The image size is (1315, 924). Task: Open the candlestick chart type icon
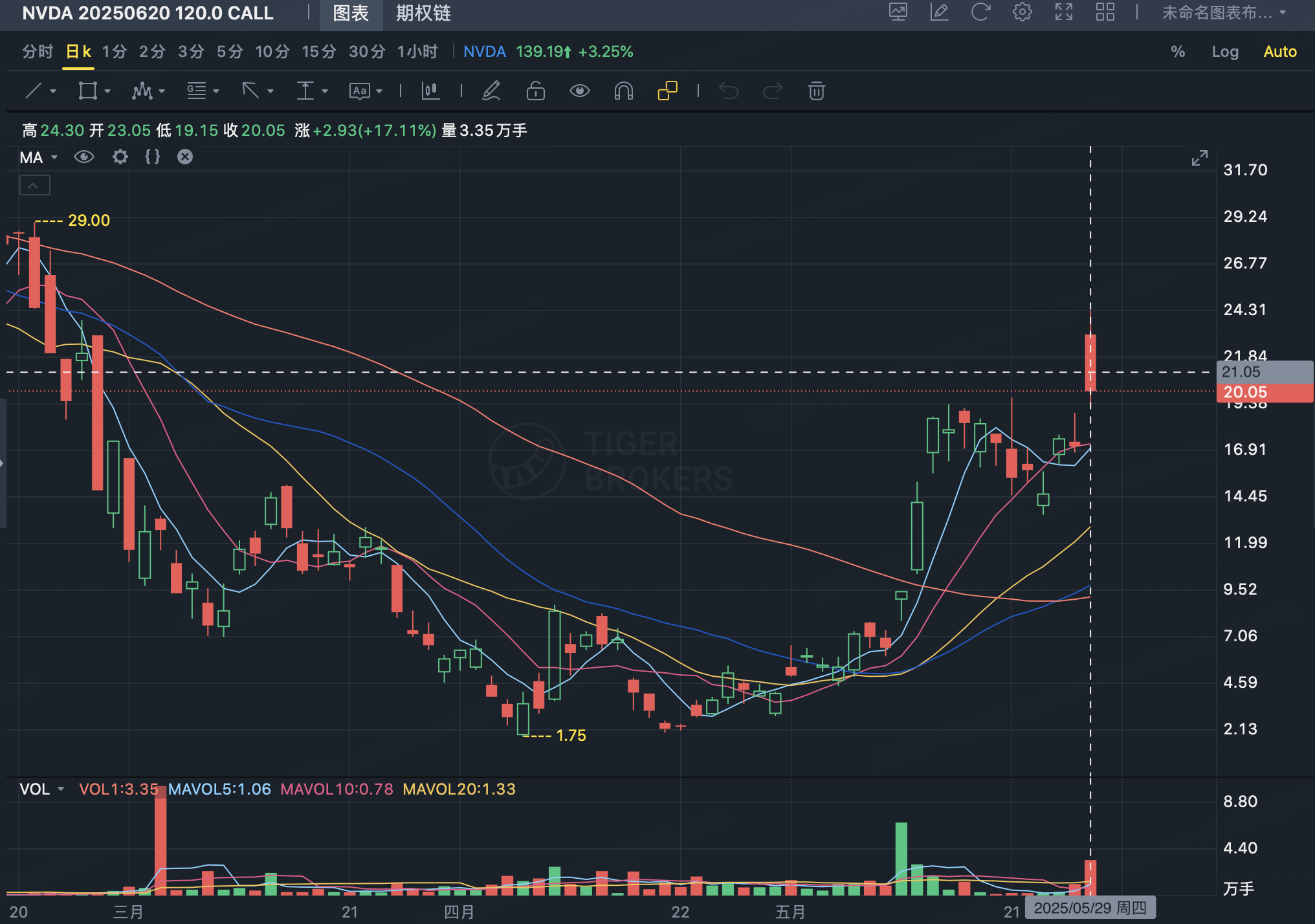click(430, 91)
